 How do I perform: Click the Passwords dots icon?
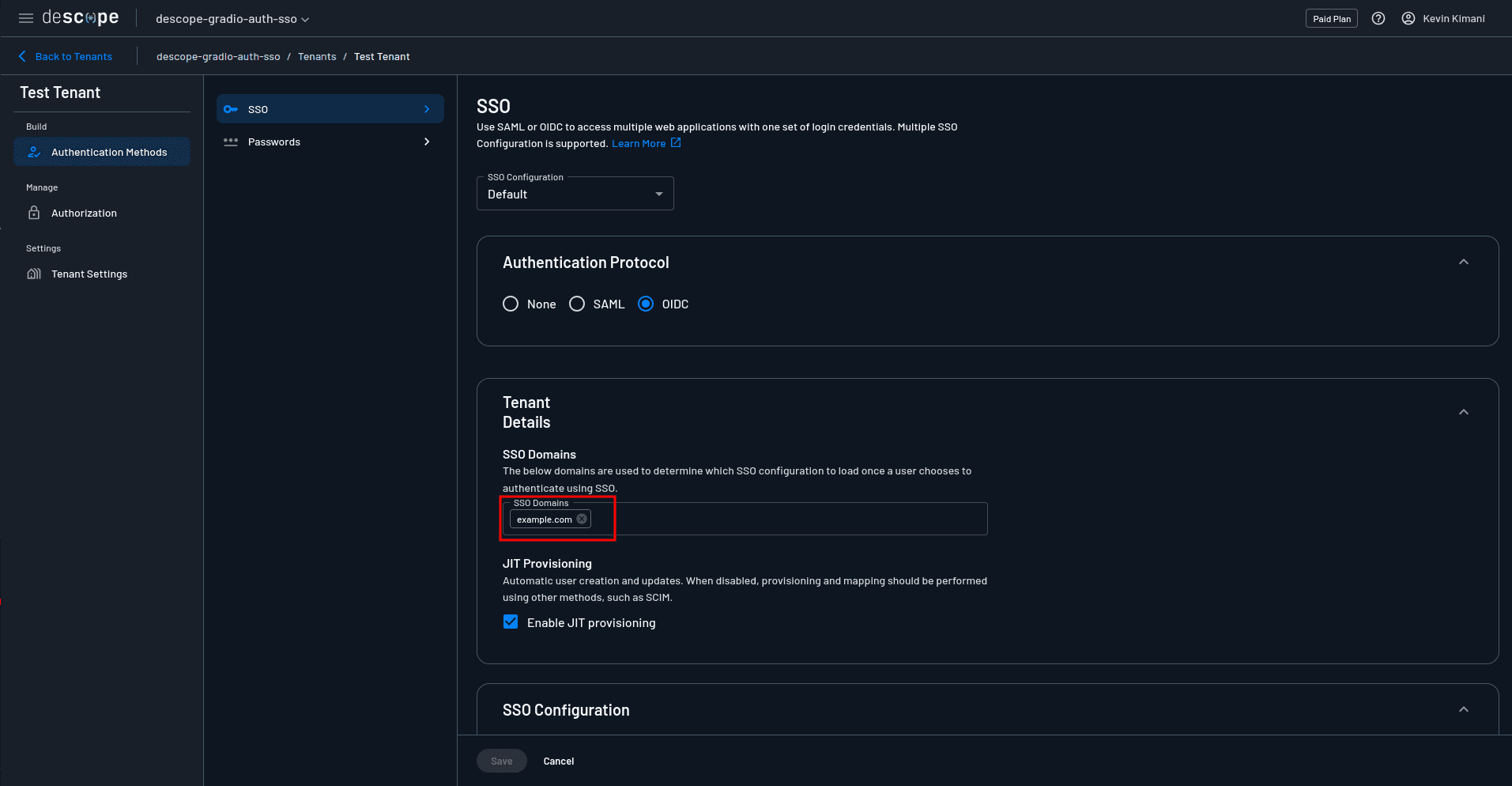[231, 142]
